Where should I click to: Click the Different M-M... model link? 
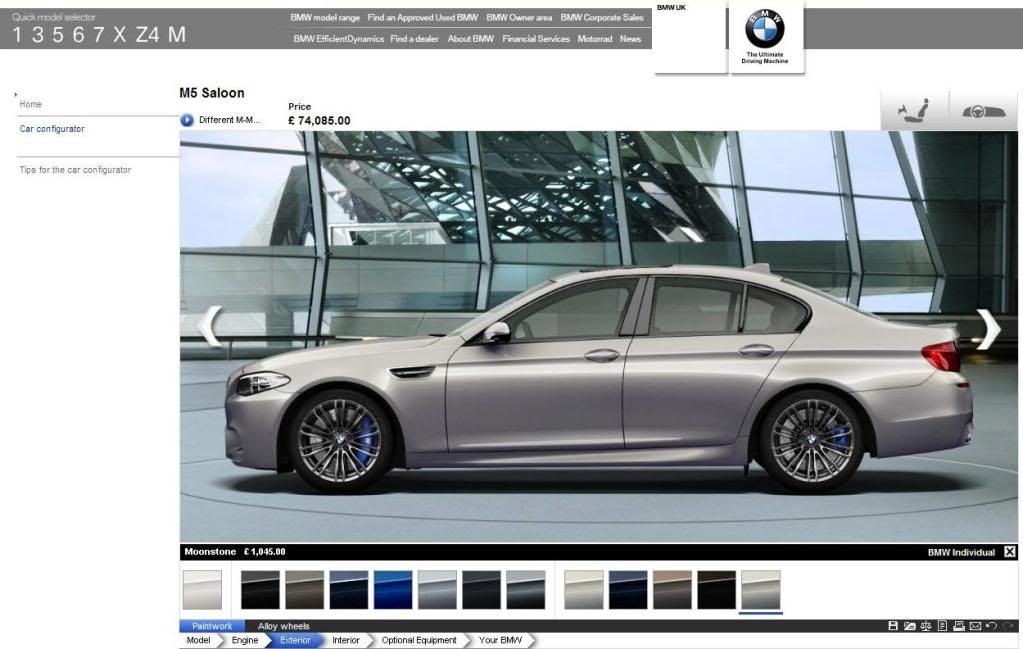pyautogui.click(x=229, y=120)
